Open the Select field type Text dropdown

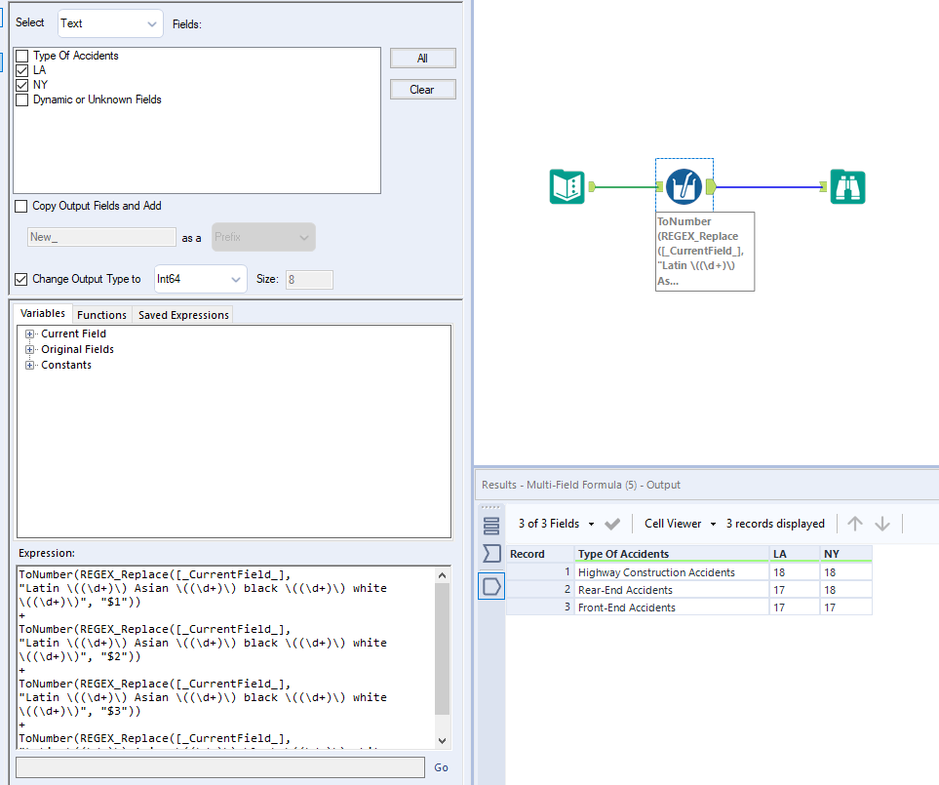coord(110,23)
